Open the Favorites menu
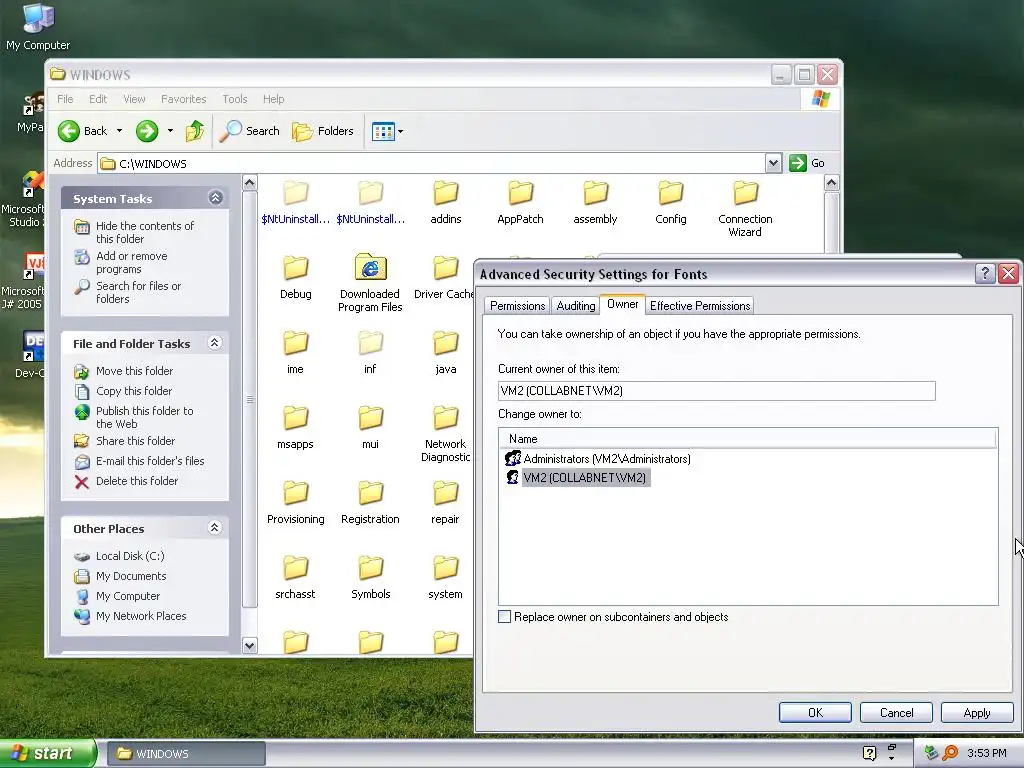The height and width of the screenshot is (768, 1024). click(184, 99)
